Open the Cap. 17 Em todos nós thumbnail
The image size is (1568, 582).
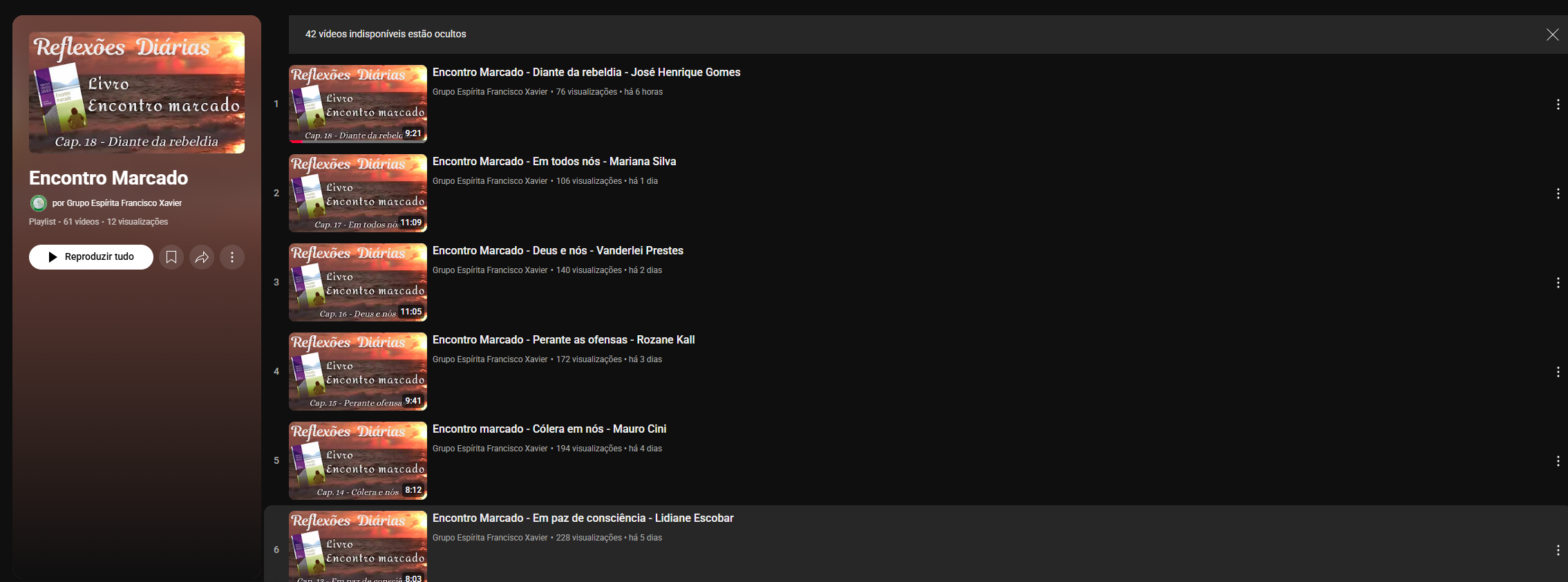[358, 193]
